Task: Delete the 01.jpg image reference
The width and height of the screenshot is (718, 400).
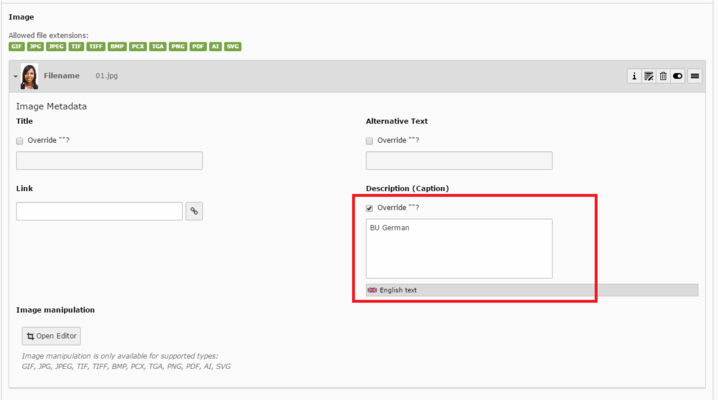Action: [x=662, y=76]
